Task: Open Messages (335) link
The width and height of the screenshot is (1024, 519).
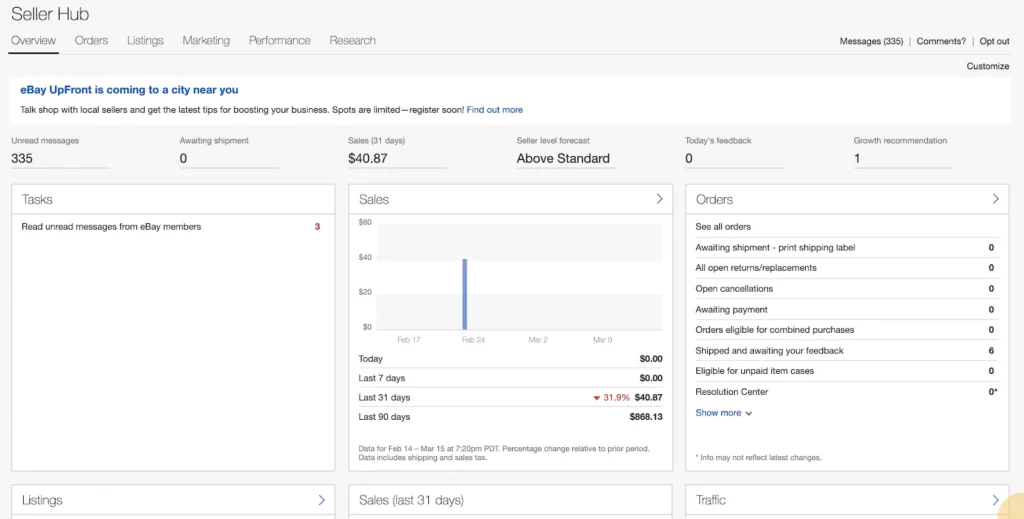Action: click(871, 41)
